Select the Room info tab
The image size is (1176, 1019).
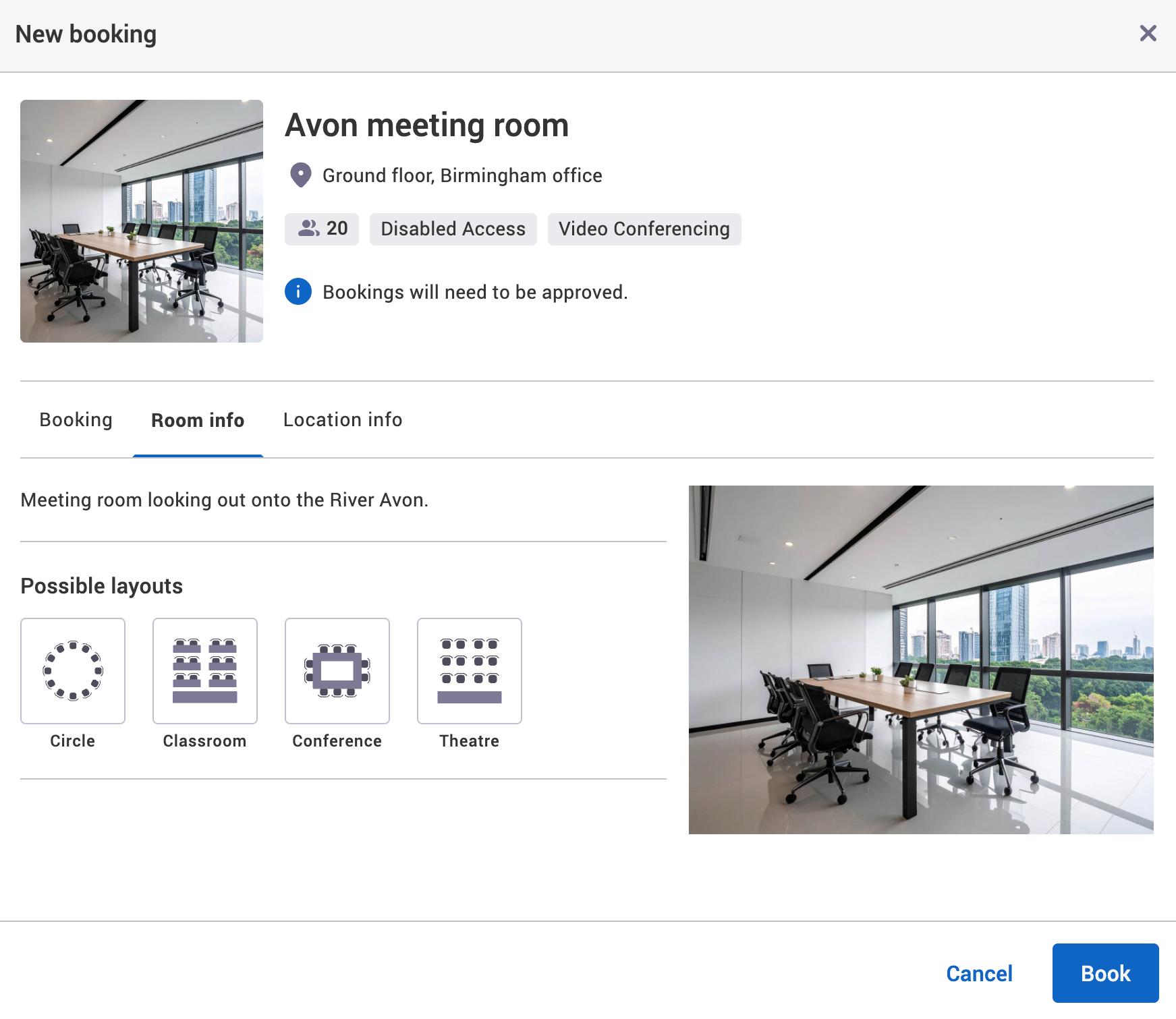pos(197,419)
